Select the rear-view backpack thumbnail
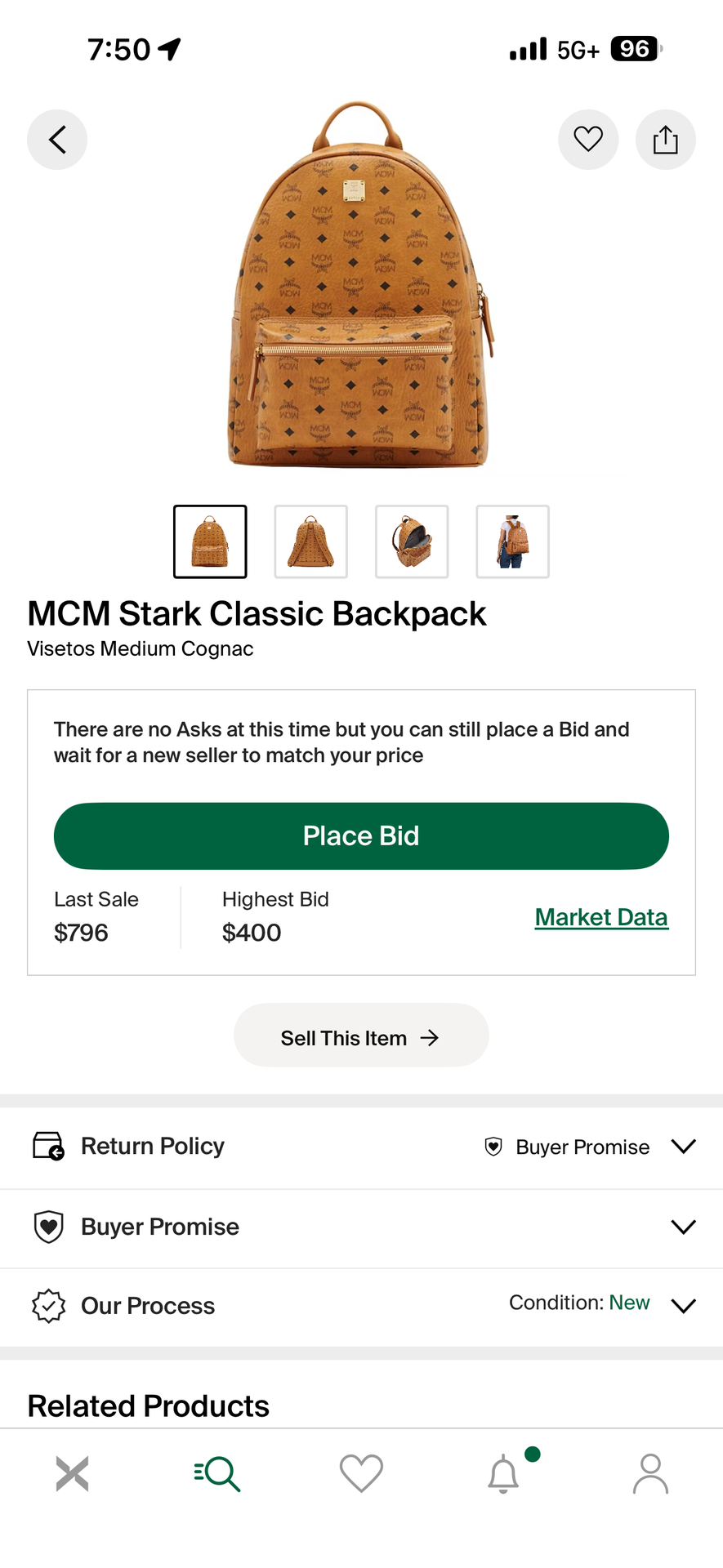Screen dimensions: 723x1568 310,541
